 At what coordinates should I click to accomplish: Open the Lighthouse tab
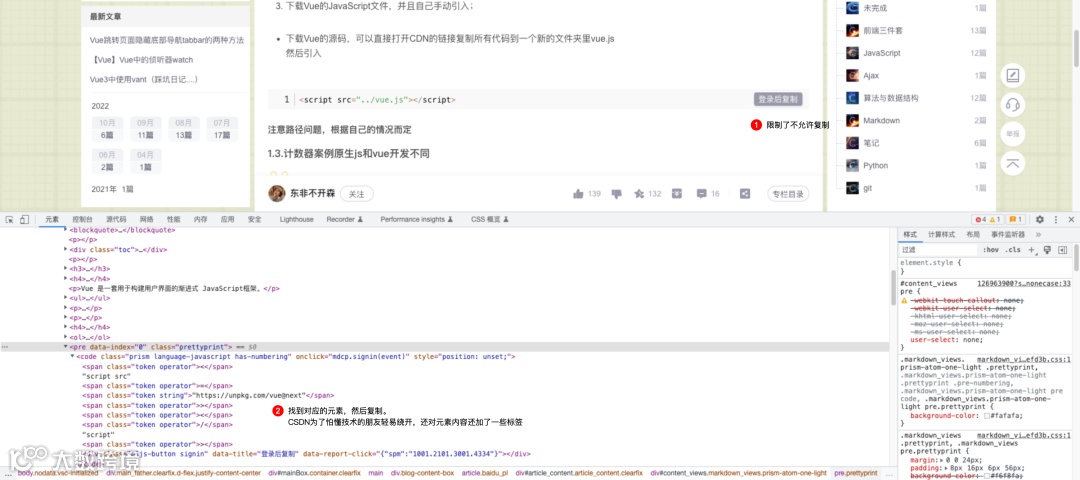[297, 219]
